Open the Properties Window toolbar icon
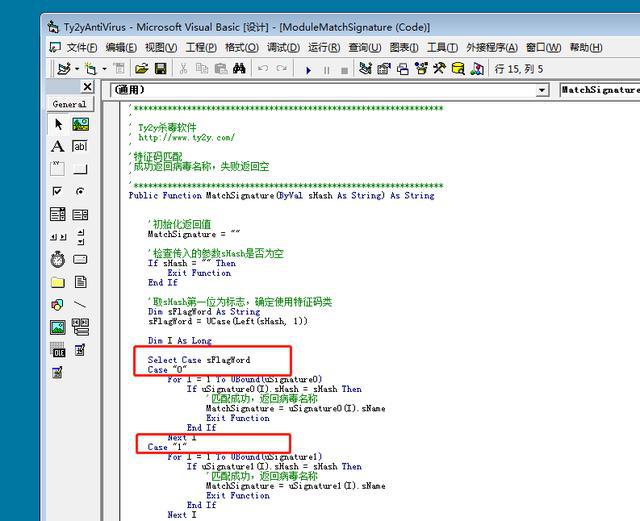 pyautogui.click(x=384, y=69)
